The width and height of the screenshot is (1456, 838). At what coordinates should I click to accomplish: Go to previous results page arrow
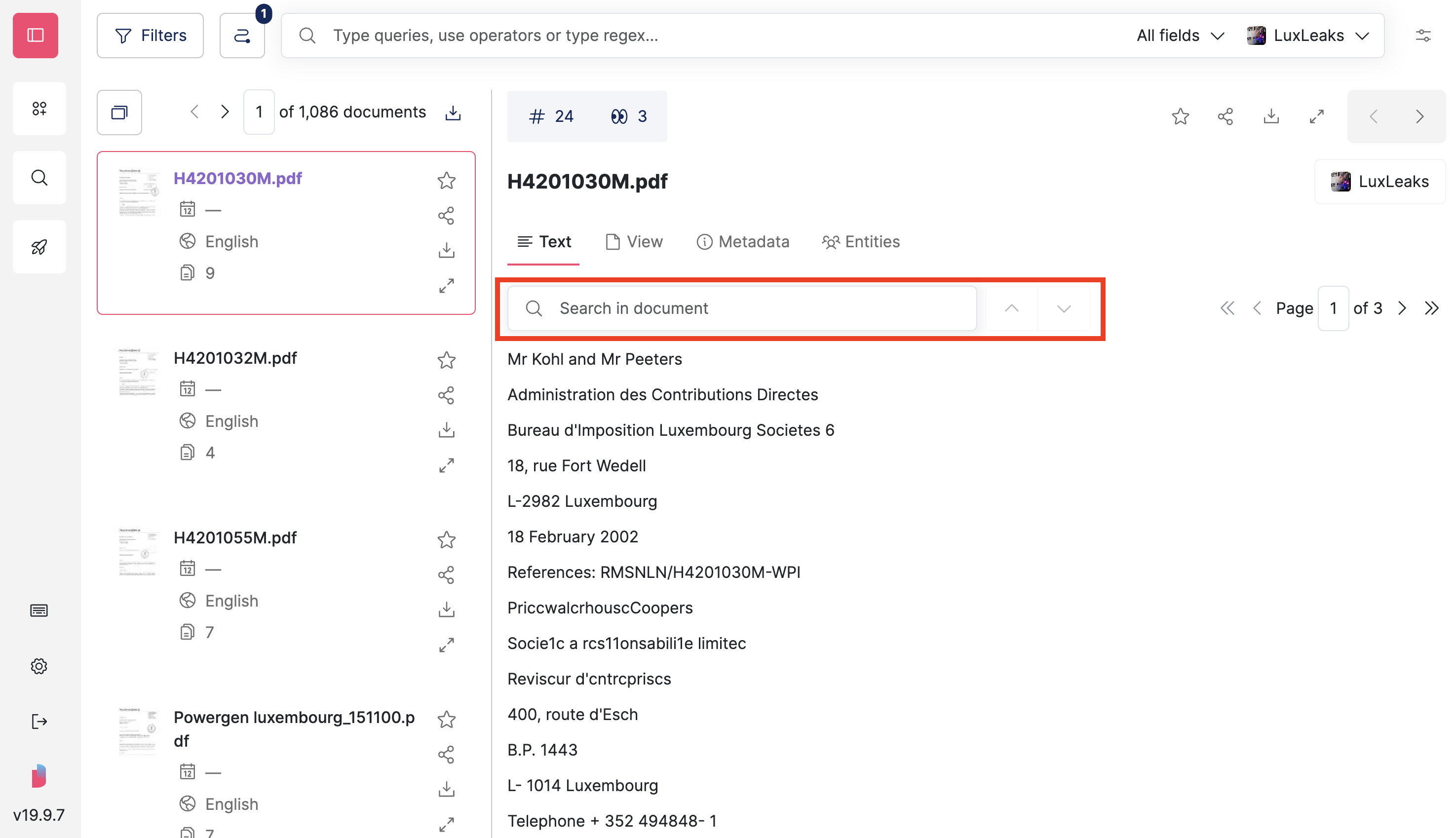194,112
